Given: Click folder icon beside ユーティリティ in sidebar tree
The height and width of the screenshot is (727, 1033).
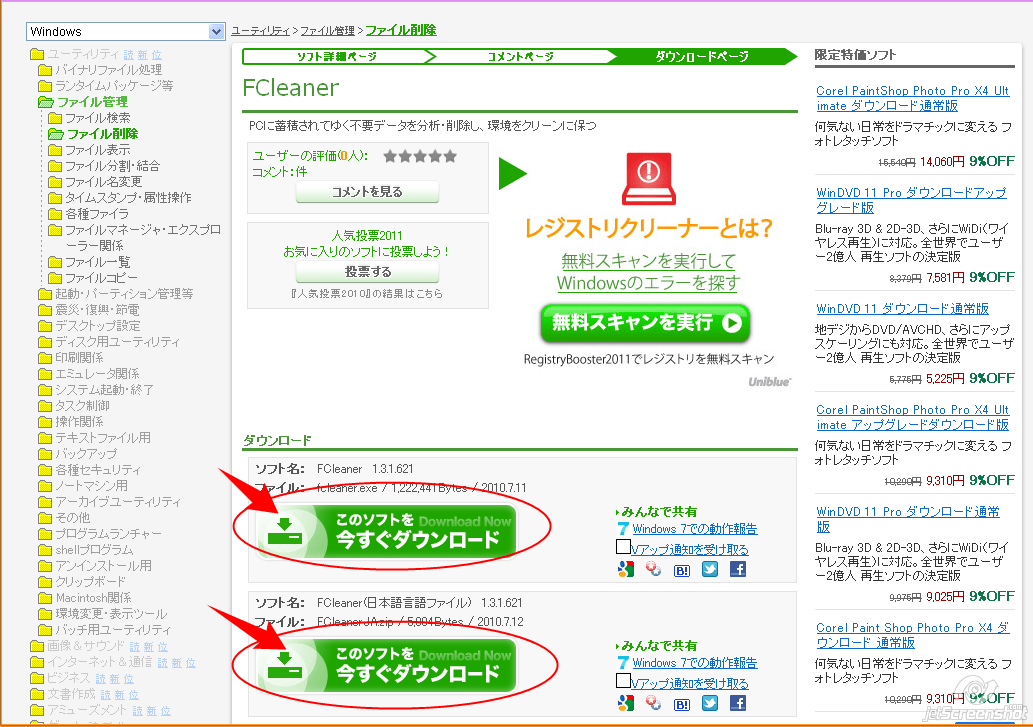Looking at the screenshot, I should point(37,54).
